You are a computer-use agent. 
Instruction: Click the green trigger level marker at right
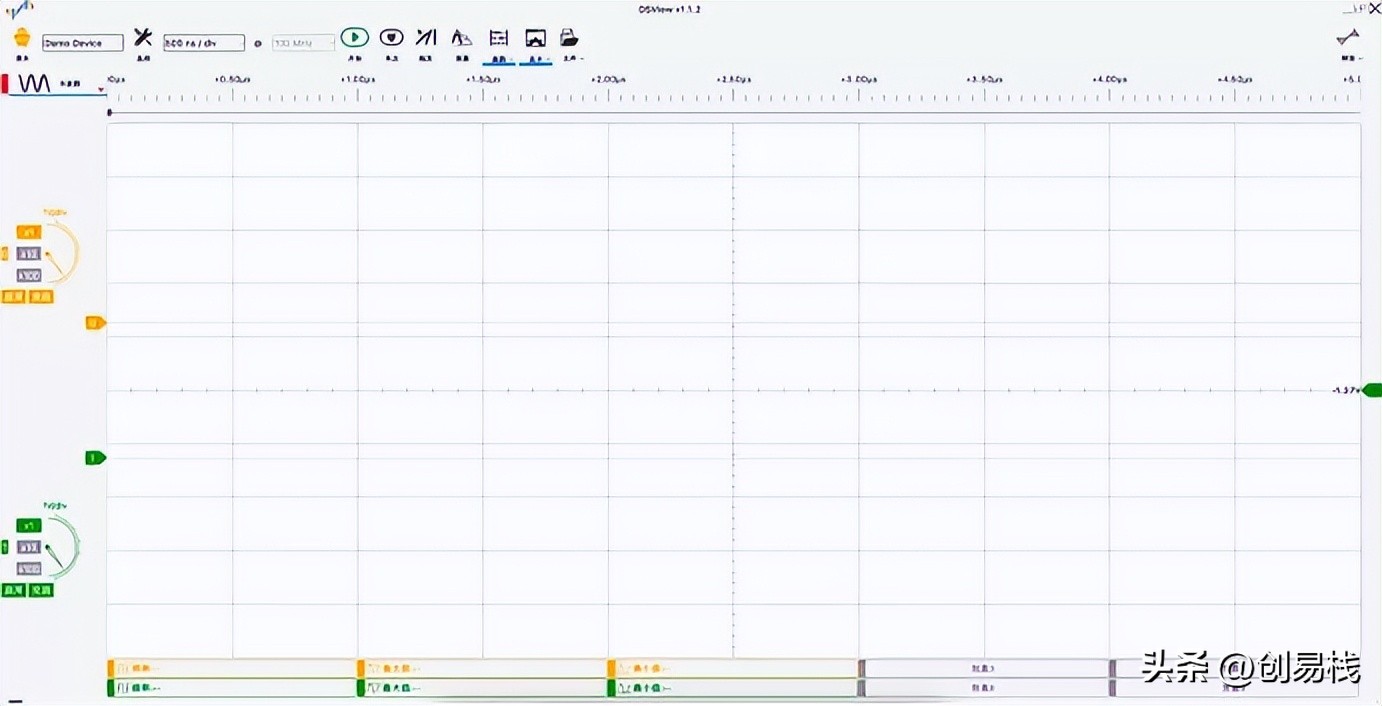[x=1371, y=390]
